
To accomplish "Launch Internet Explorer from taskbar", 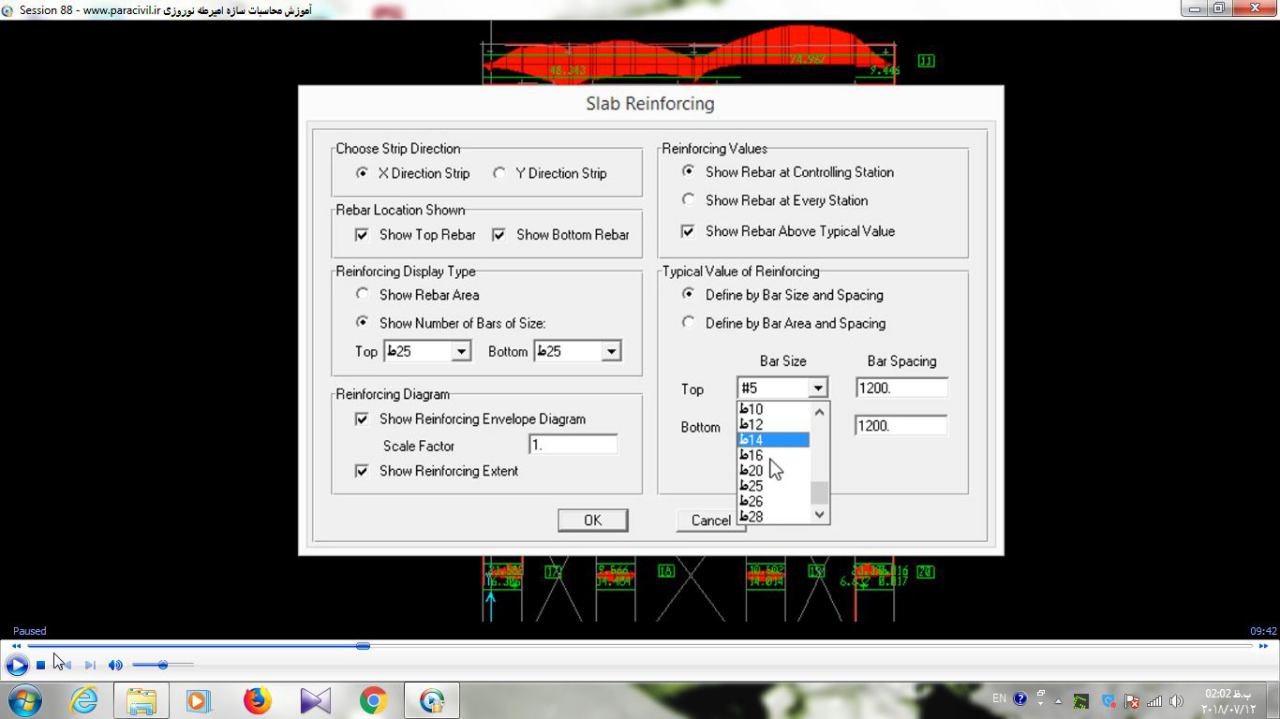I will pos(84,700).
